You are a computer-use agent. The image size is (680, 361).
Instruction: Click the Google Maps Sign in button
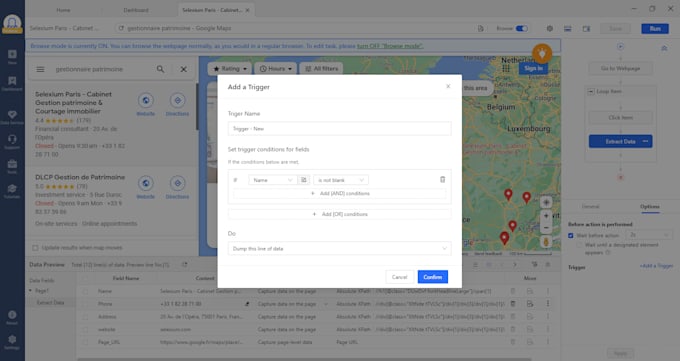(533, 68)
